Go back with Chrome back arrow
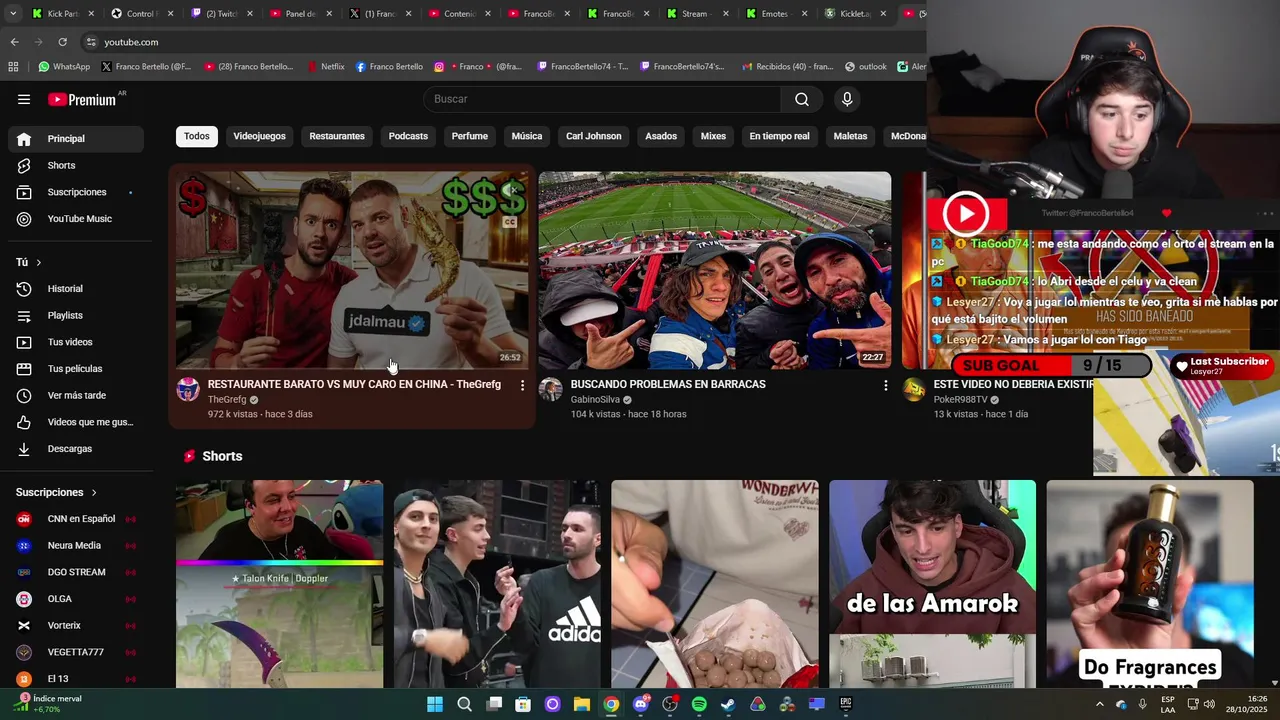Viewport: 1280px width, 720px height. point(14,42)
